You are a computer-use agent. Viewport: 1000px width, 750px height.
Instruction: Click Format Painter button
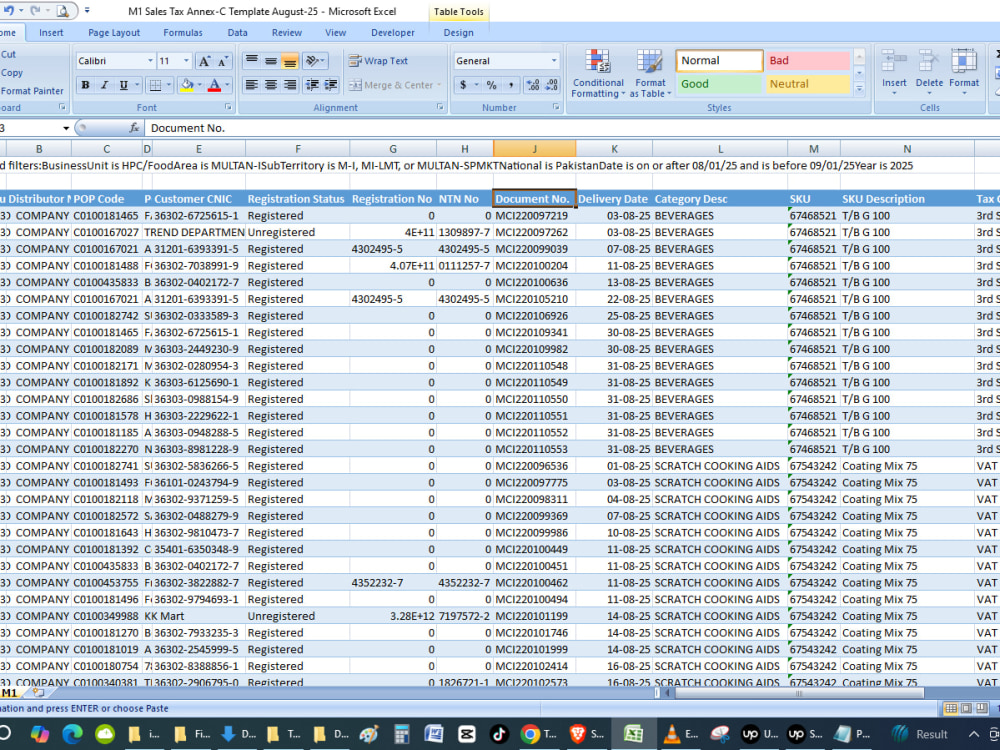point(32,91)
